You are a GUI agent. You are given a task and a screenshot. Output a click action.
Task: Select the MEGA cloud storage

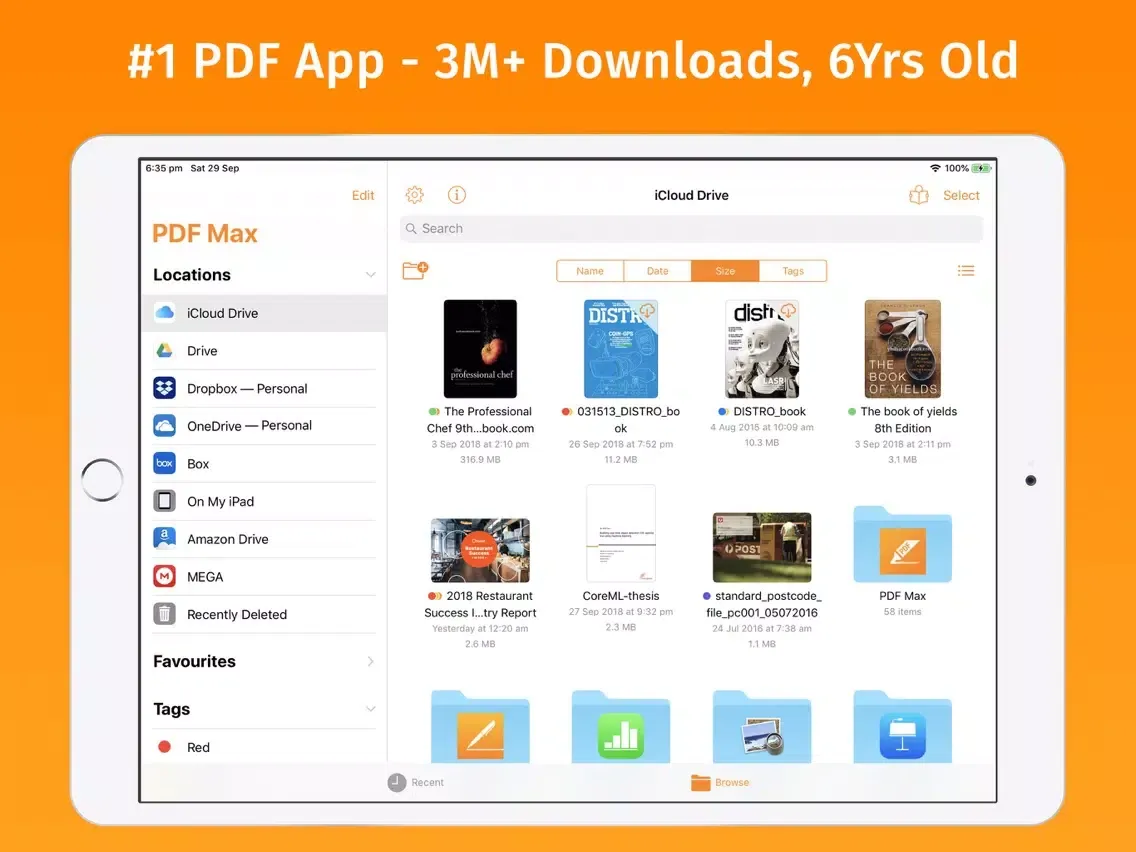pyautogui.click(x=205, y=577)
